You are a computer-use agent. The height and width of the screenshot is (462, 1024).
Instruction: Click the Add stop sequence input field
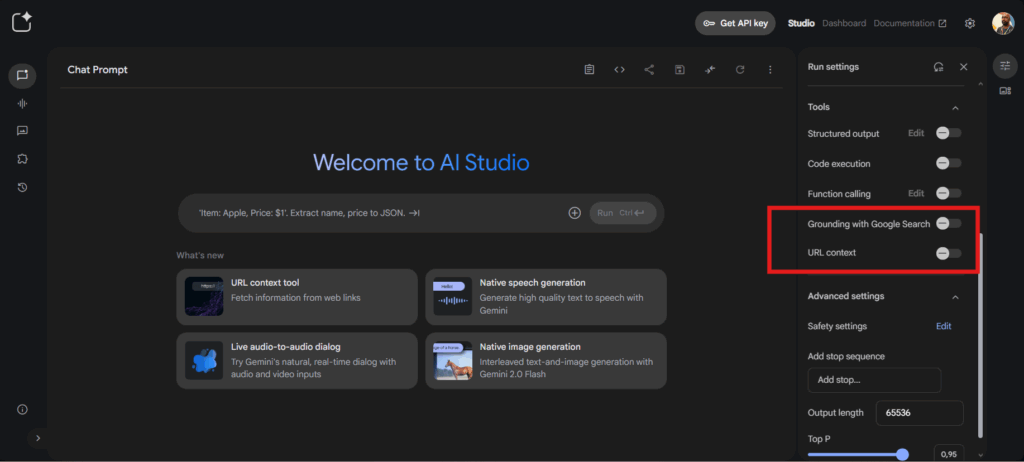pyautogui.click(x=874, y=380)
